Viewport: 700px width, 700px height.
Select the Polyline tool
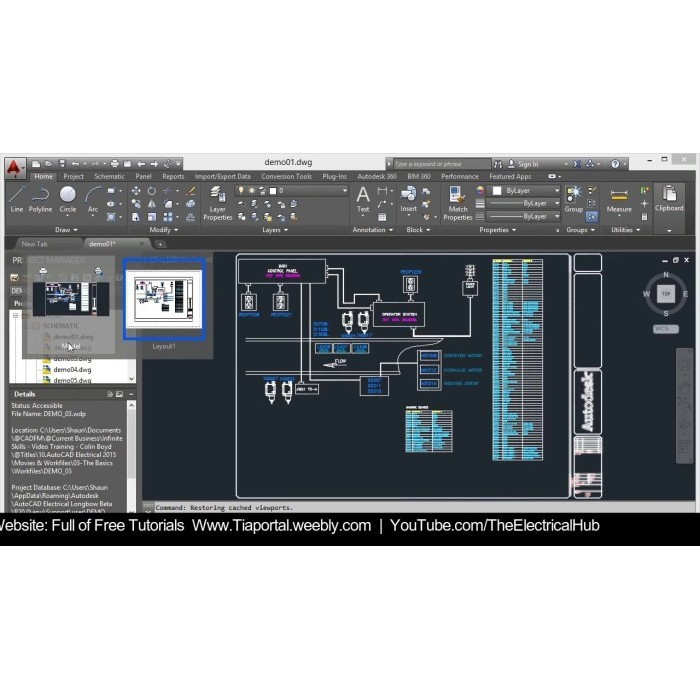click(x=40, y=197)
